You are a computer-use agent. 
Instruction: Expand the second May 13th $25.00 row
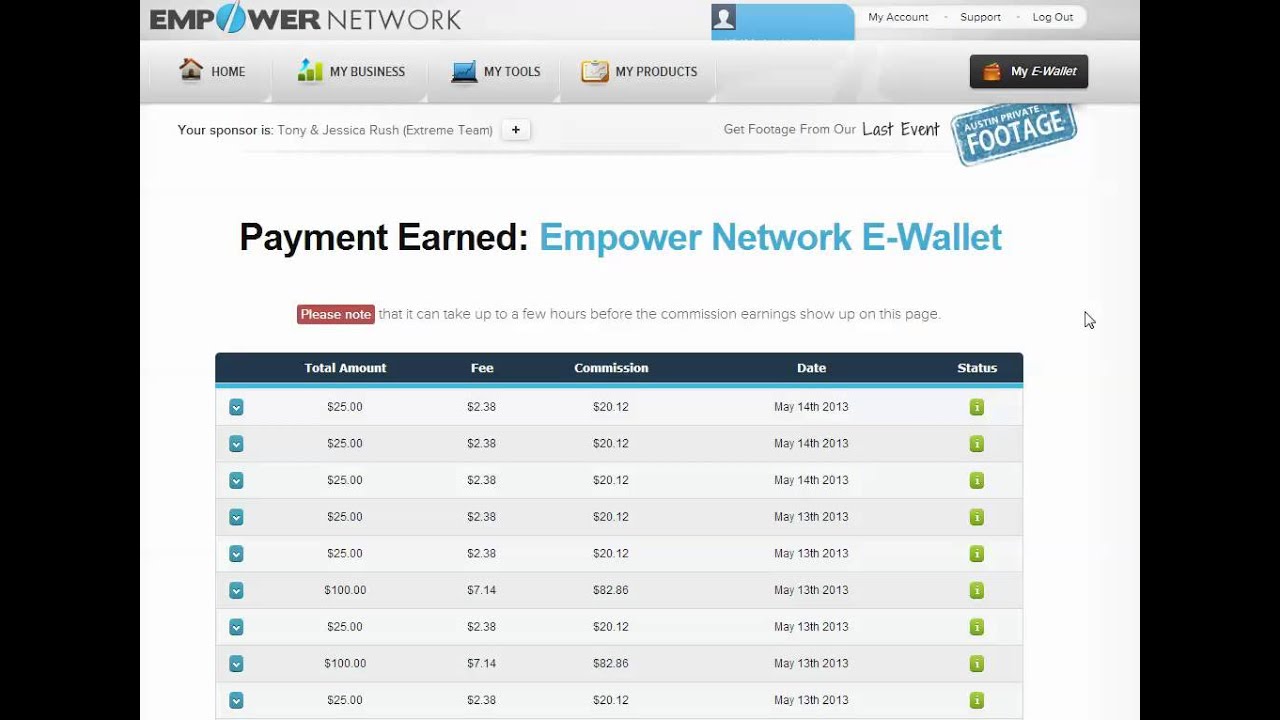click(236, 554)
